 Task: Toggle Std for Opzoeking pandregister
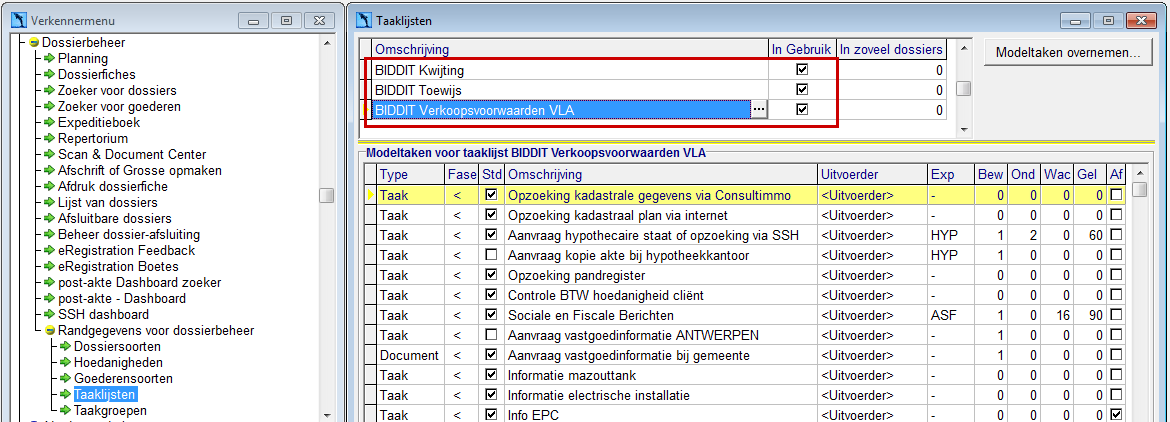point(492,275)
